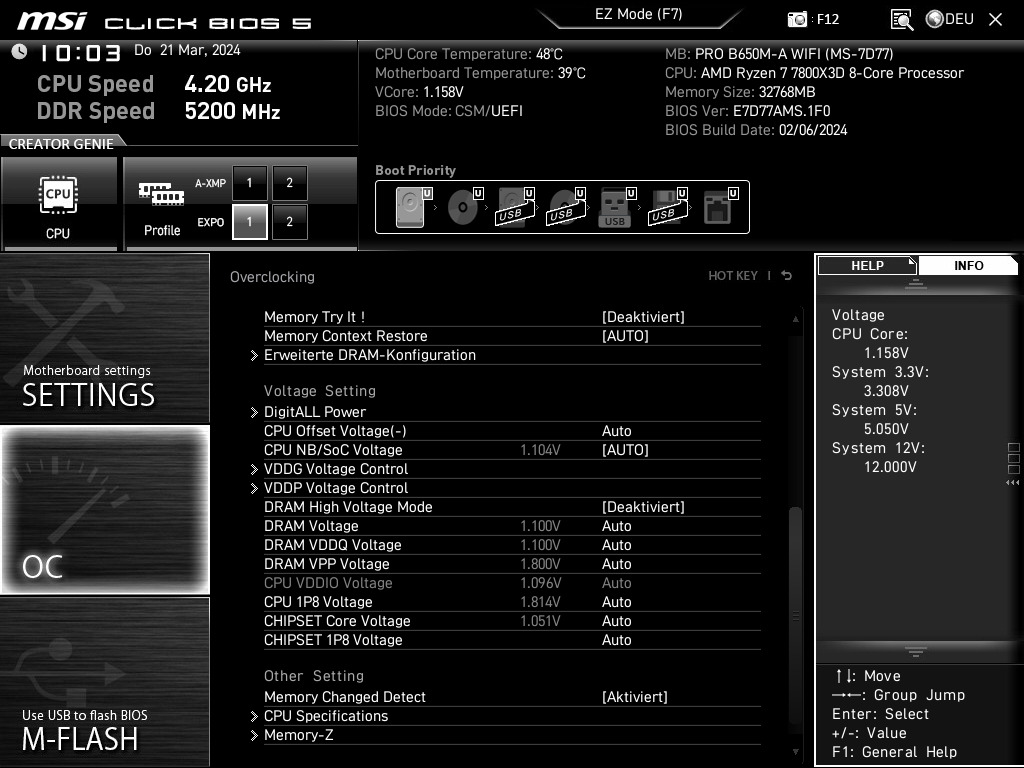
Task: Enable EXPO profile 2
Action: (x=289, y=222)
